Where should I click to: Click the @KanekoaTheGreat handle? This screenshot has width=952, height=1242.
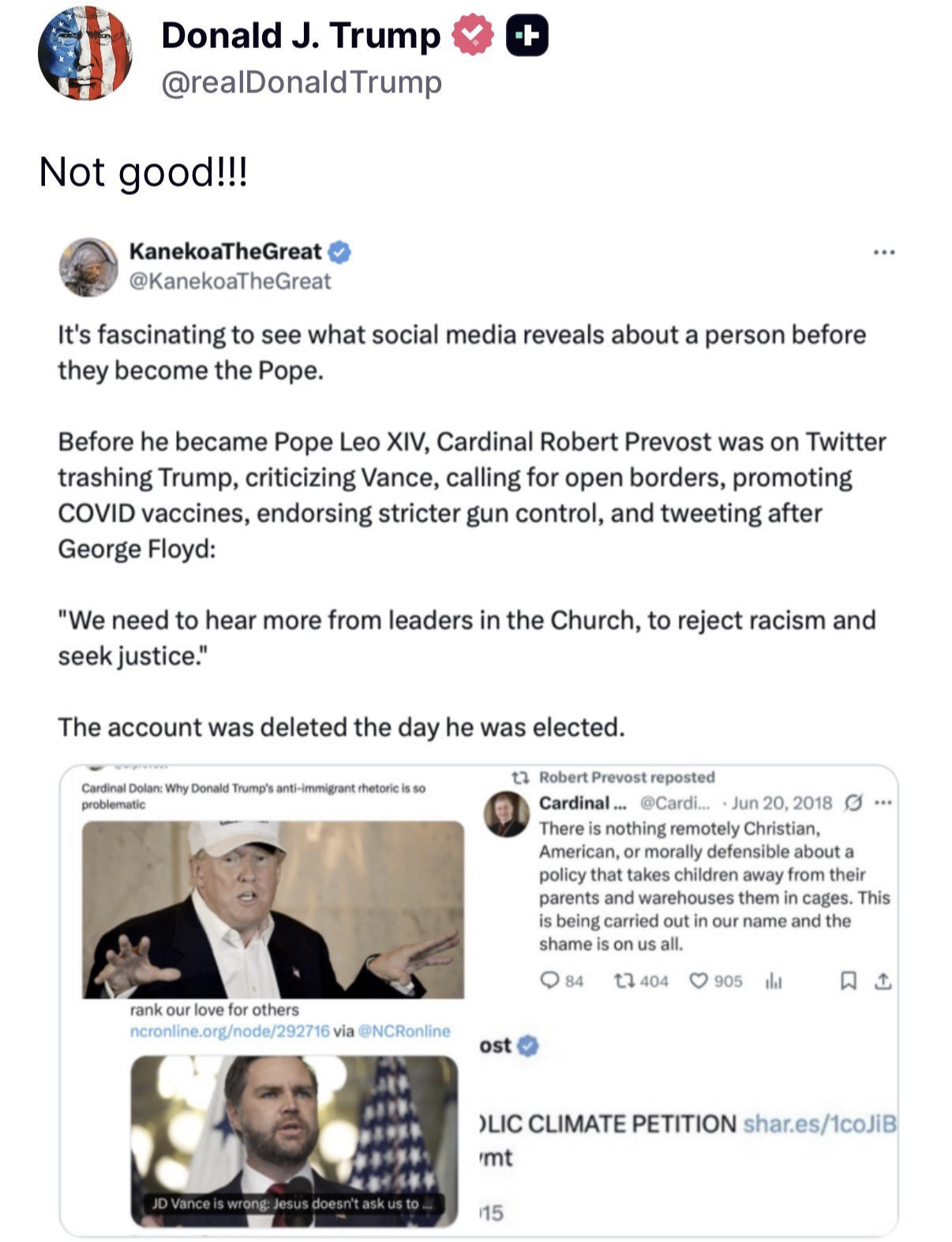(x=230, y=281)
